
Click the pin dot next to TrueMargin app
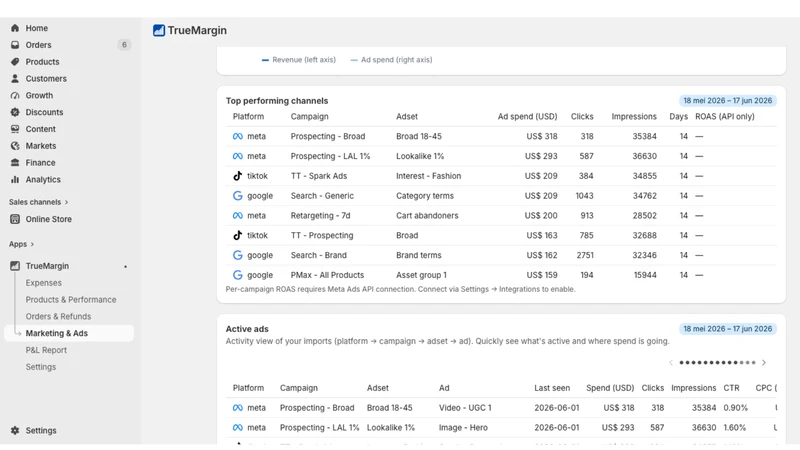pos(126,267)
